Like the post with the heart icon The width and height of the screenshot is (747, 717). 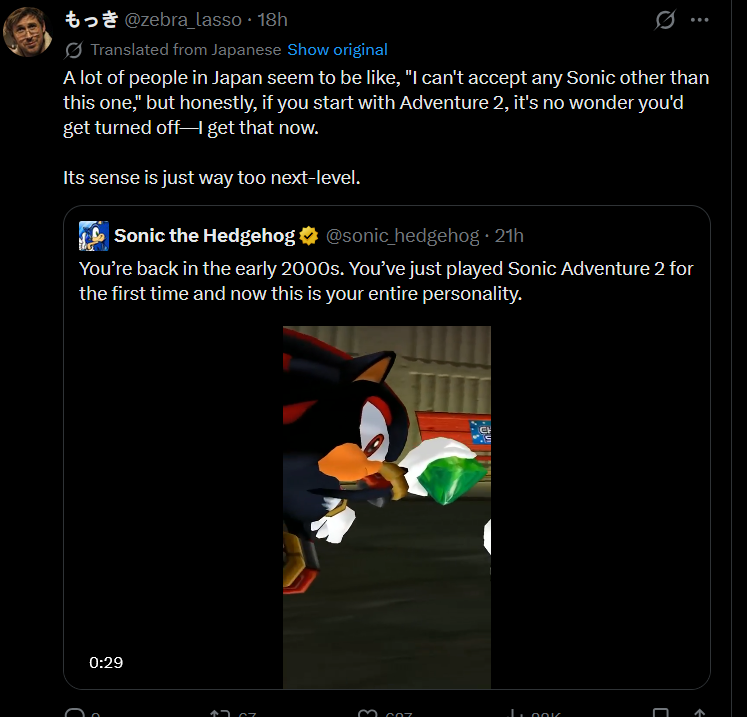pos(368,713)
